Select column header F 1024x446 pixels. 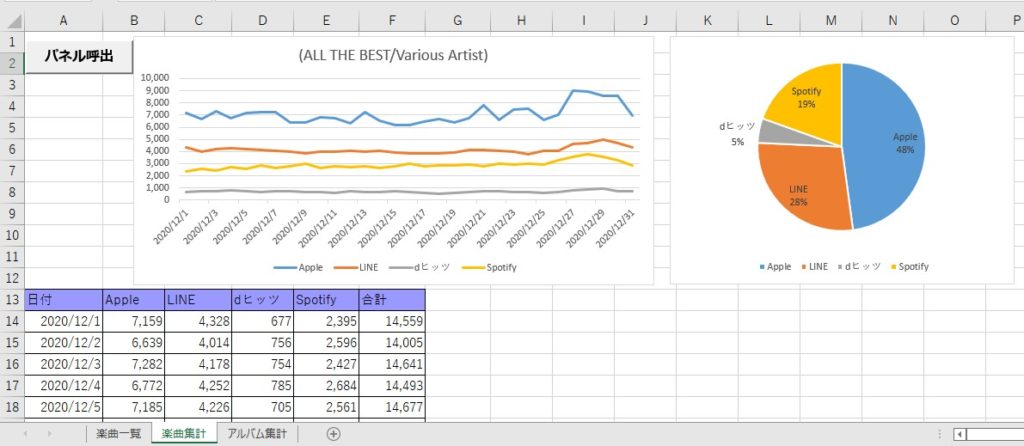pyautogui.click(x=392, y=20)
